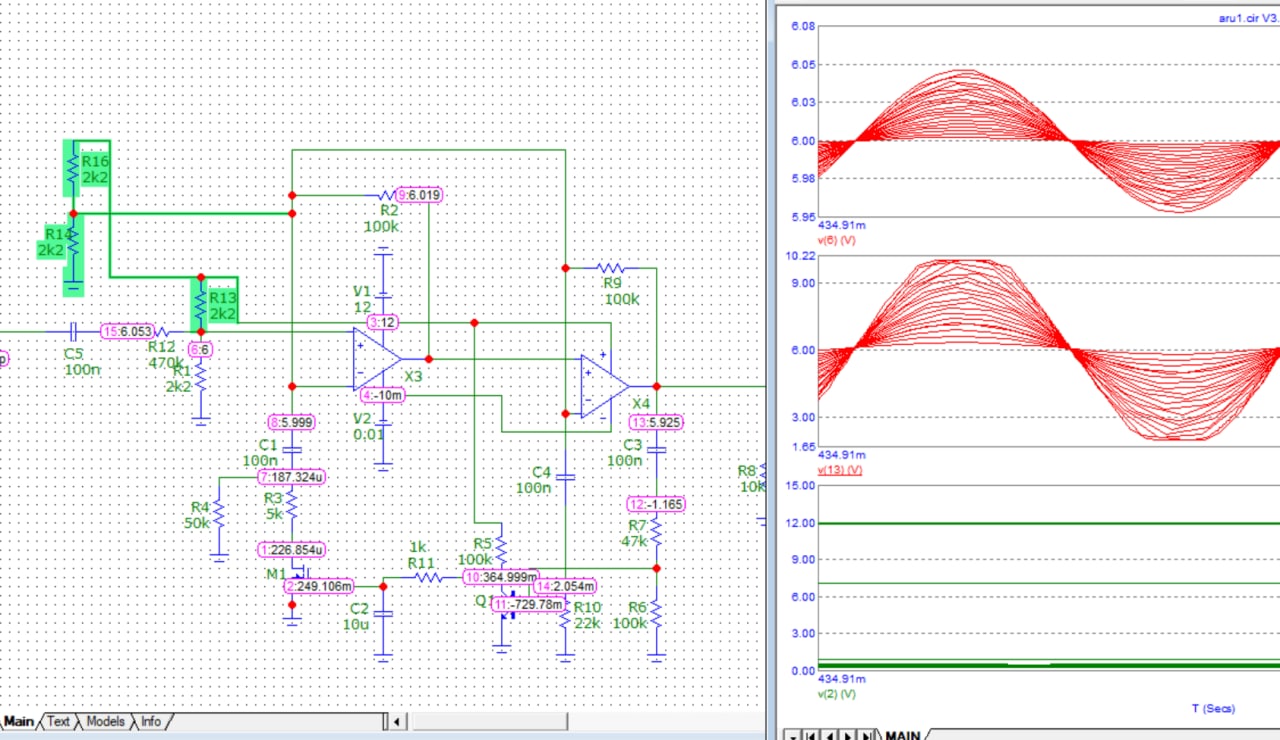
Task: Click the v(6) (V) curve label
Action: 838,240
